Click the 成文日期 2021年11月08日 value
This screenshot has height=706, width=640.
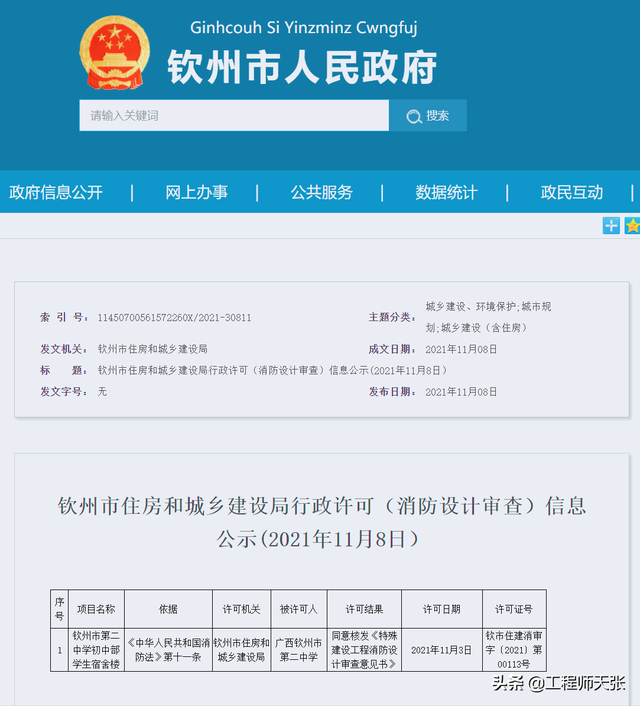[461, 349]
